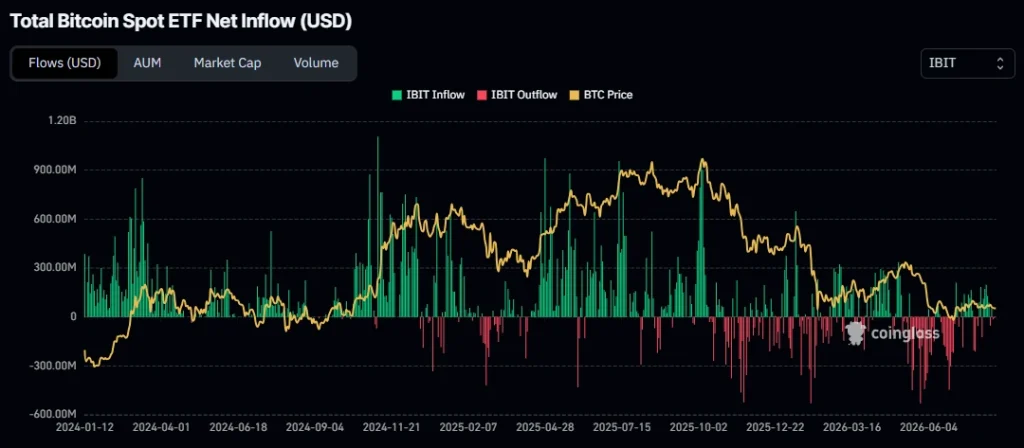Switch to the Volume tab

[x=316, y=63]
